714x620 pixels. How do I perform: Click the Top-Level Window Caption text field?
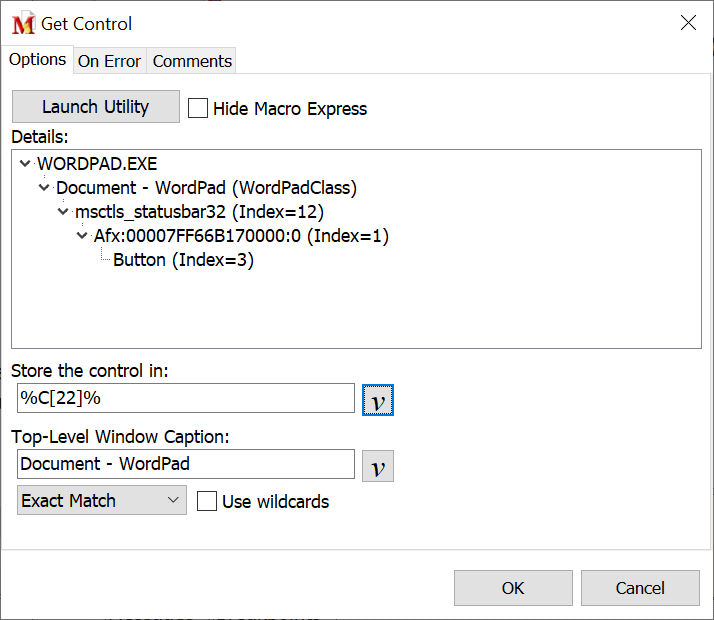(x=185, y=464)
